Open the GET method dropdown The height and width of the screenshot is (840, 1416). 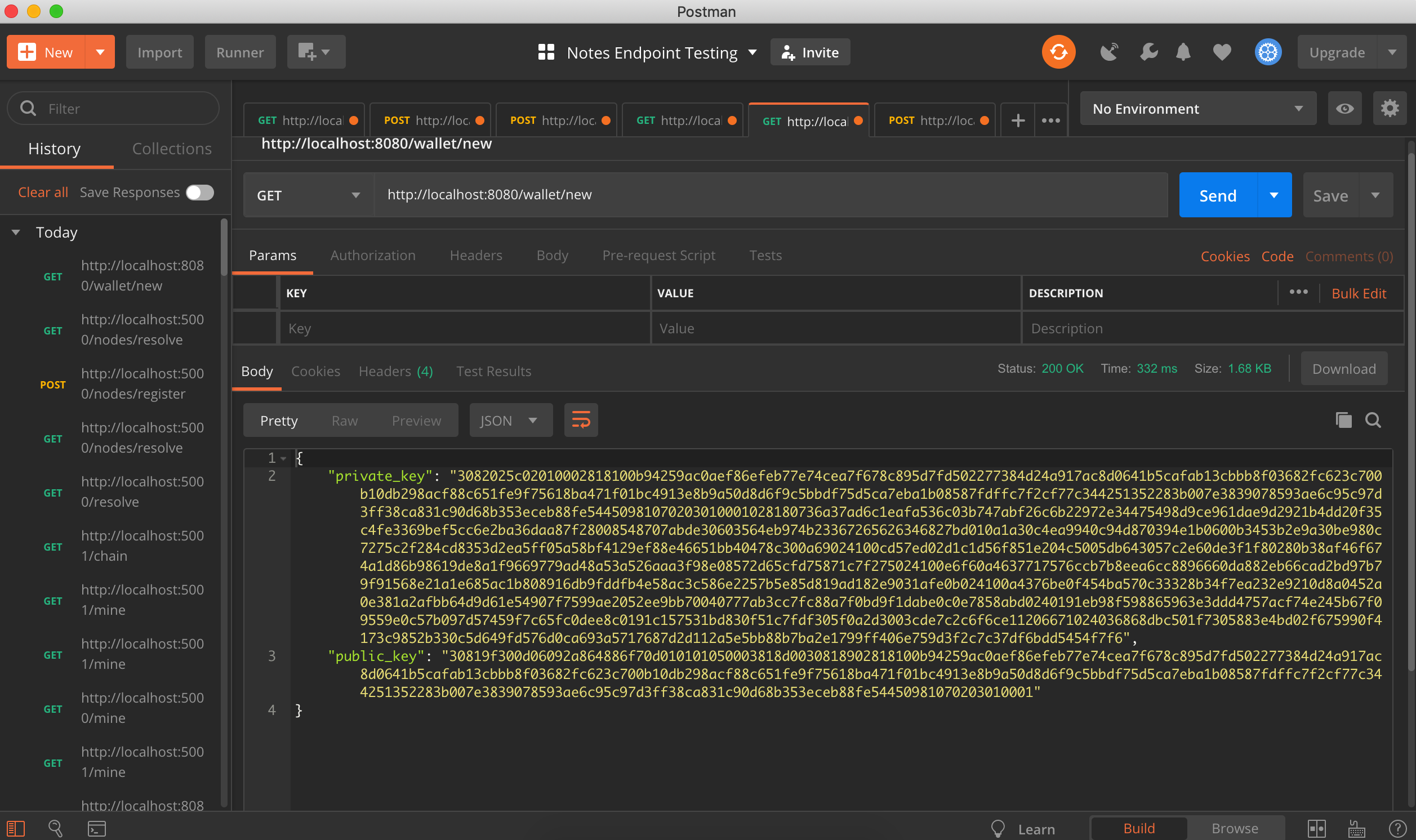click(308, 195)
